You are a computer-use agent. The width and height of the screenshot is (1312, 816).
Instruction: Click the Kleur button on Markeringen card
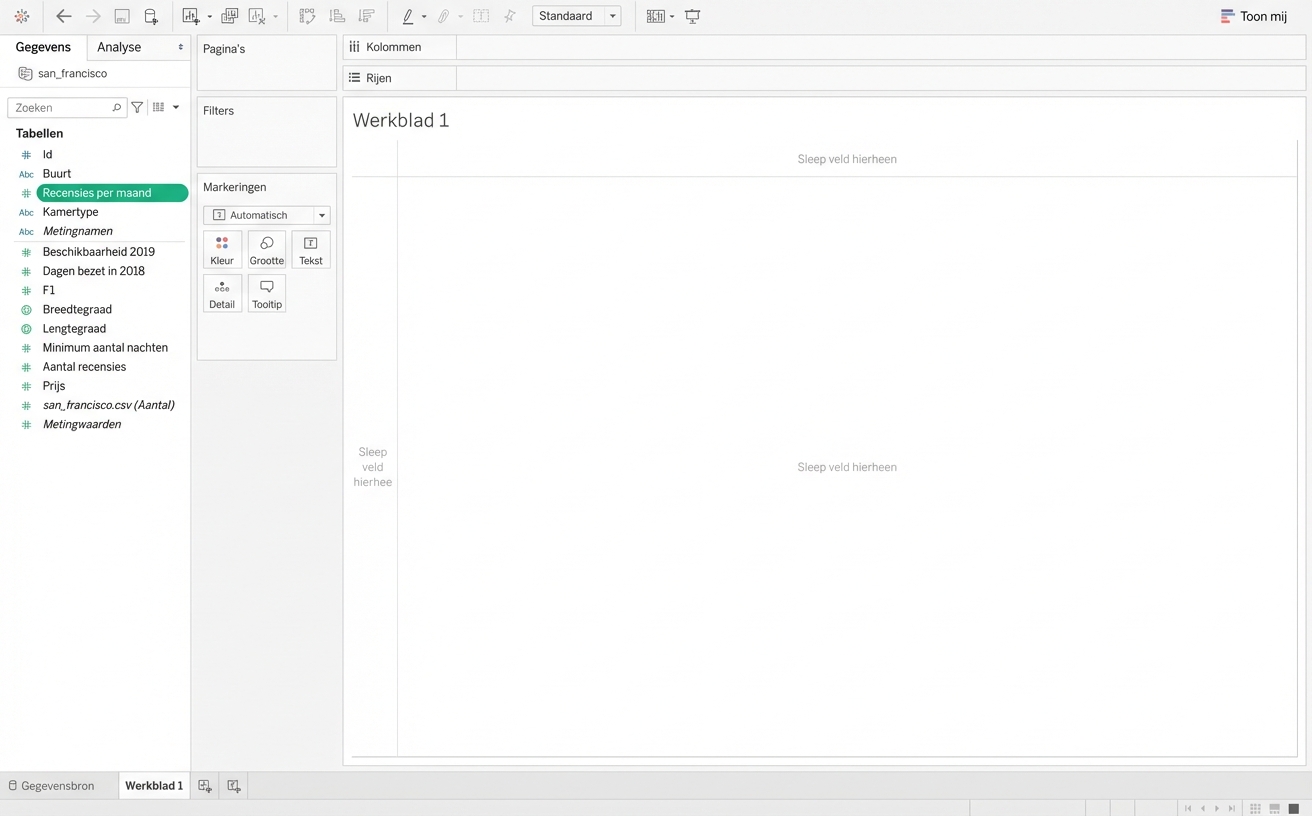pyautogui.click(x=222, y=250)
